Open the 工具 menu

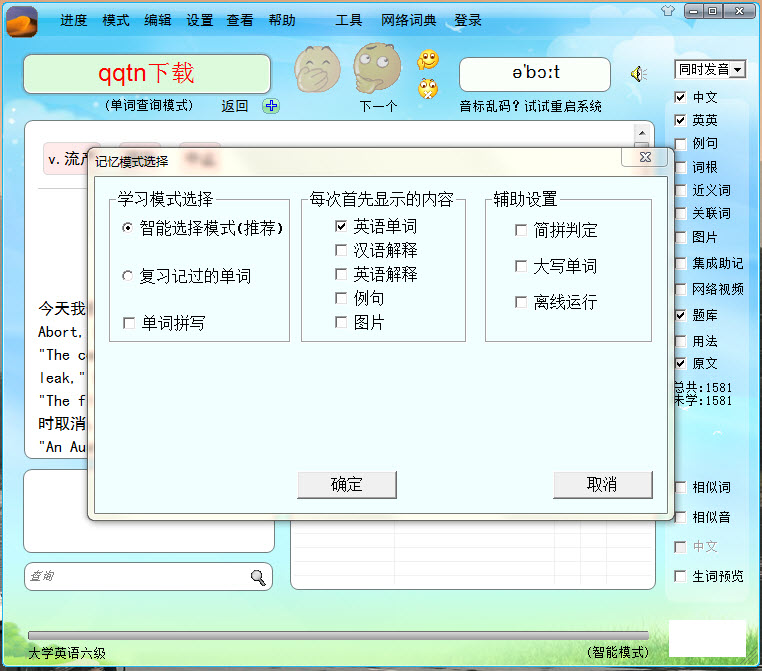click(x=349, y=20)
